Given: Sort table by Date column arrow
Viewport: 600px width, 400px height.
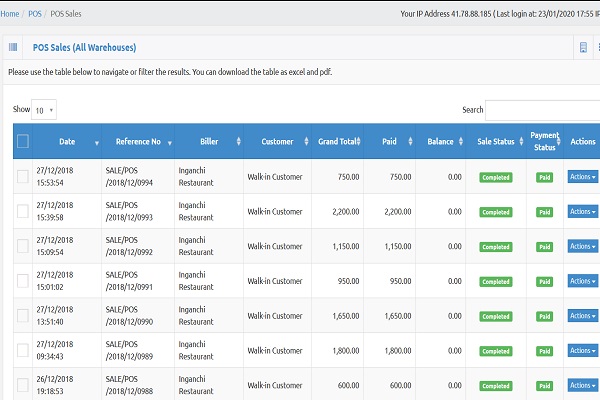Looking at the screenshot, I should [x=97, y=143].
